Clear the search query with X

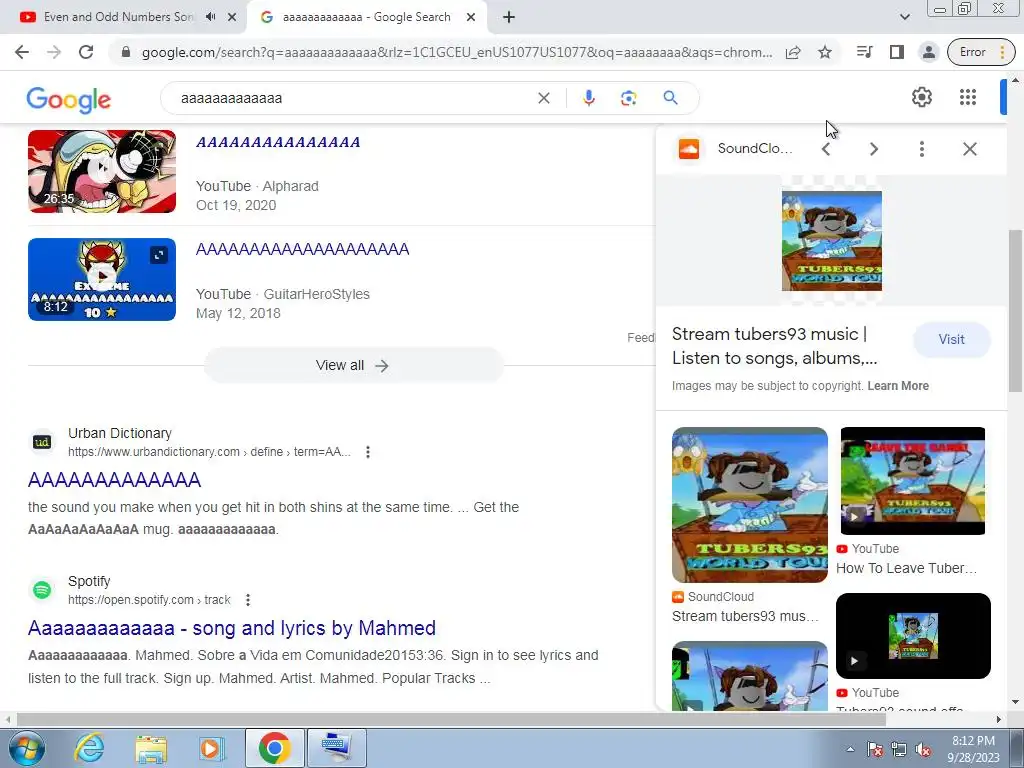pyautogui.click(x=543, y=98)
